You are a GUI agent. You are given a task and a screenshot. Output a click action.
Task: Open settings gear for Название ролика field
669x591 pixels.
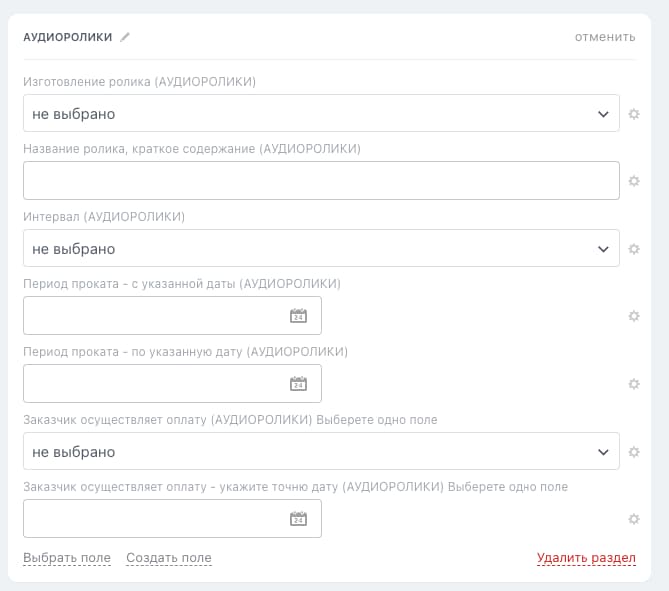click(x=633, y=181)
